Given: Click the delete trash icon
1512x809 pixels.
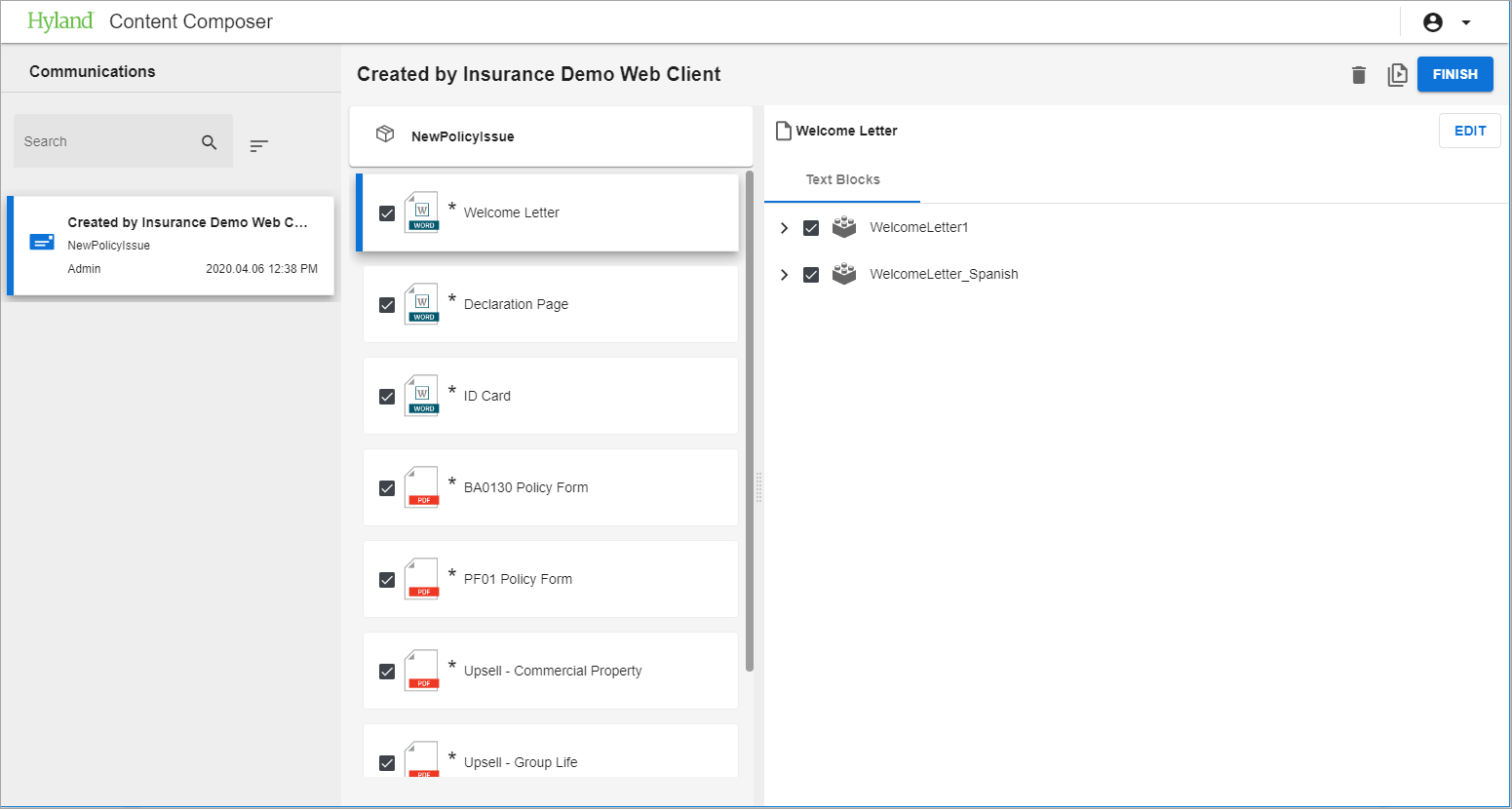Looking at the screenshot, I should point(1359,75).
